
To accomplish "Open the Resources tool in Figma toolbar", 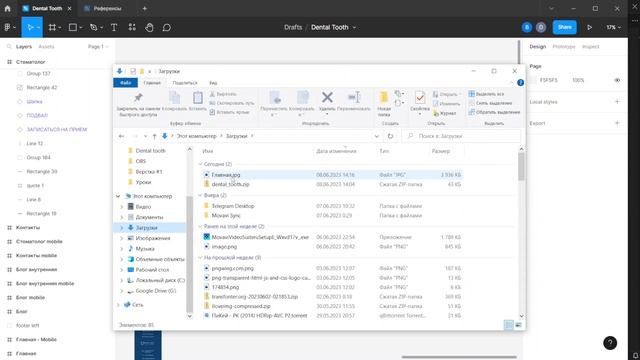I will [132, 27].
